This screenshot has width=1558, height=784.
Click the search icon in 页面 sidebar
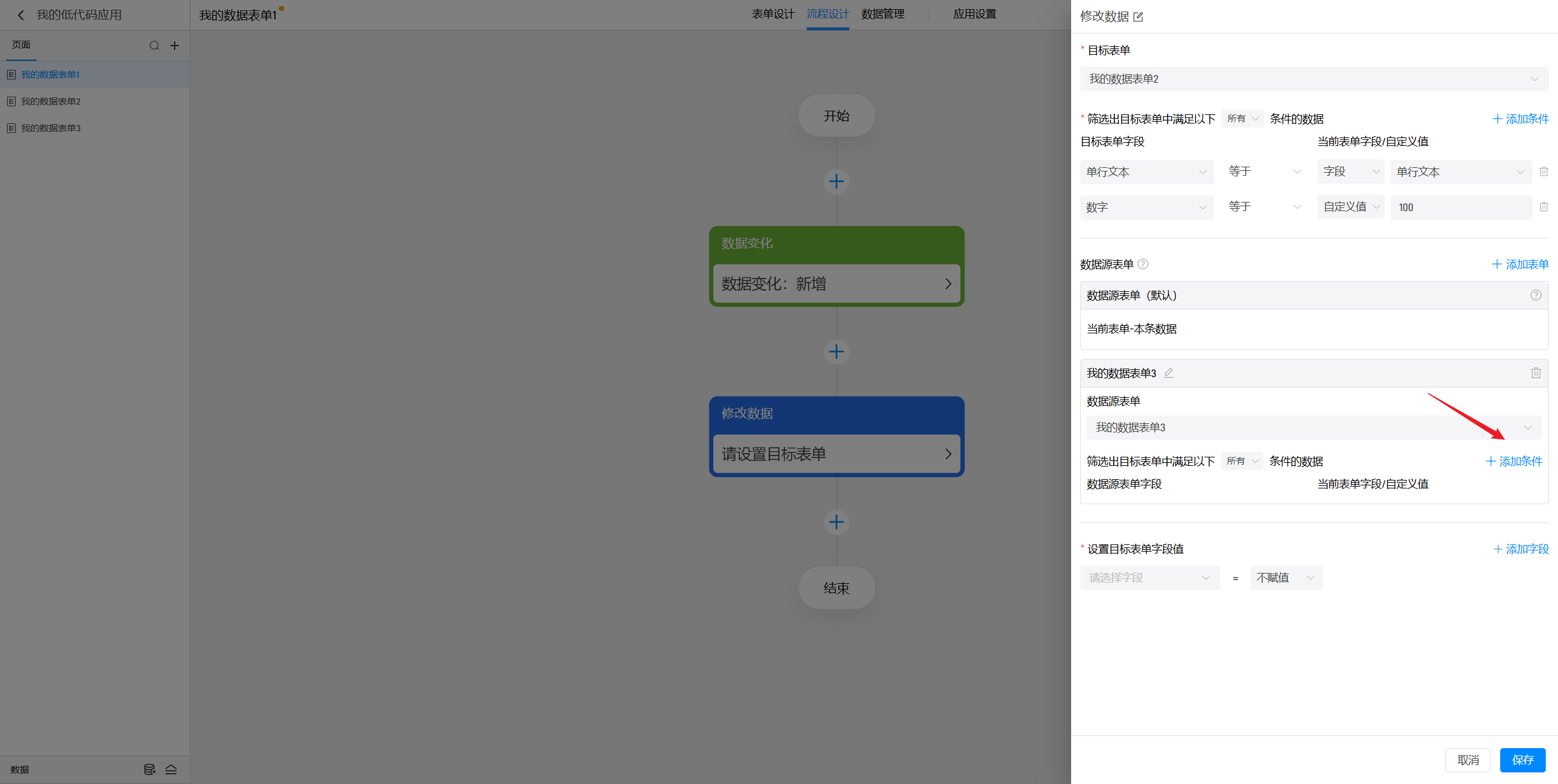click(154, 46)
